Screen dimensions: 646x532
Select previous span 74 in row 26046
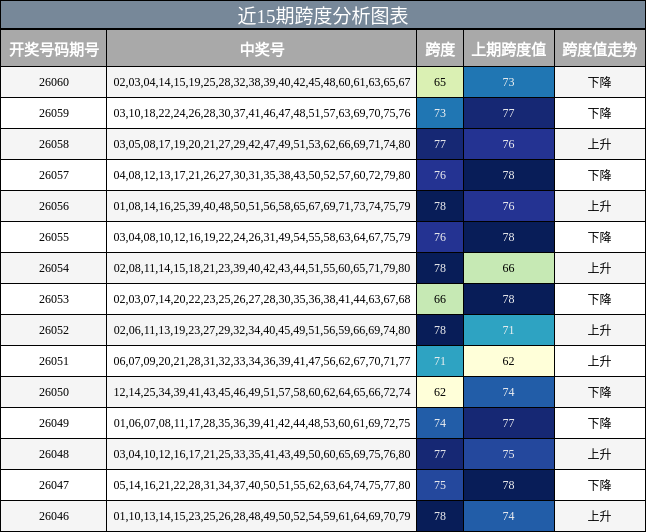(x=509, y=516)
